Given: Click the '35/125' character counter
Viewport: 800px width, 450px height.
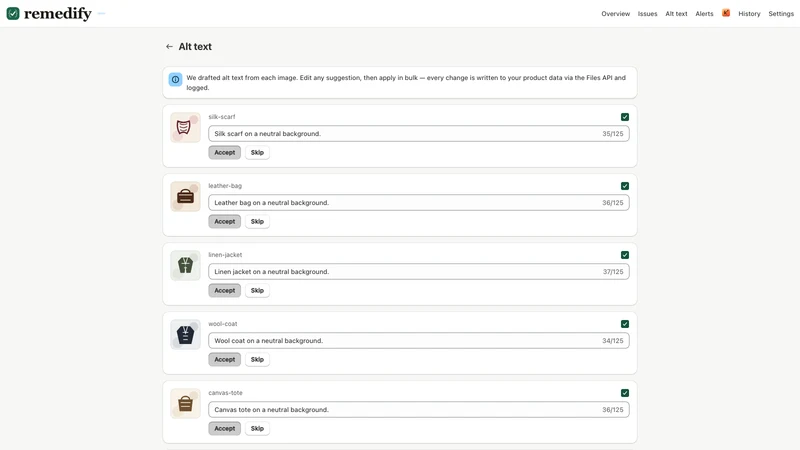Looking at the screenshot, I should click(612, 134).
